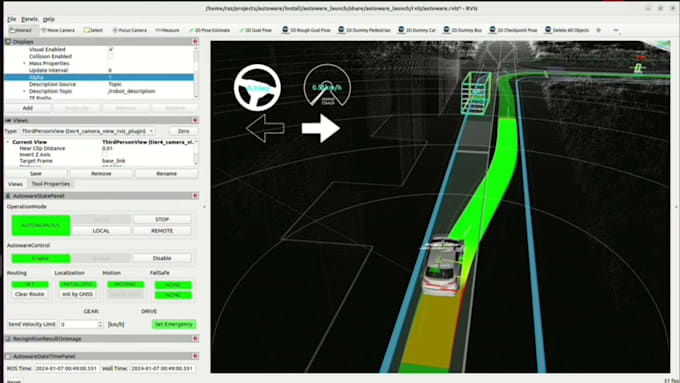Click Send Velocity Limit button

point(32,324)
